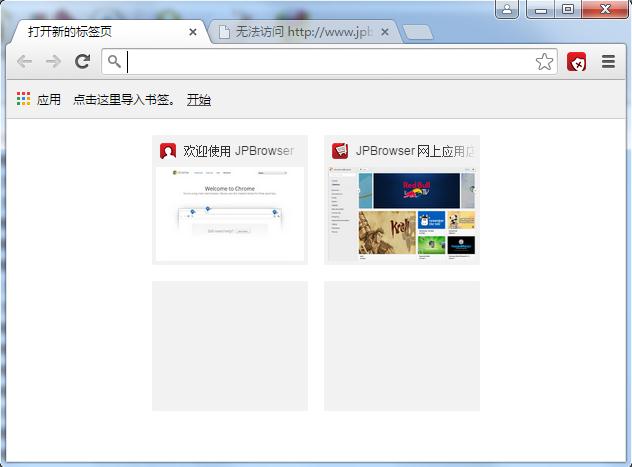Image resolution: width=632 pixels, height=467 pixels.
Task: Click the colorful apps grid icon
Action: (23, 99)
